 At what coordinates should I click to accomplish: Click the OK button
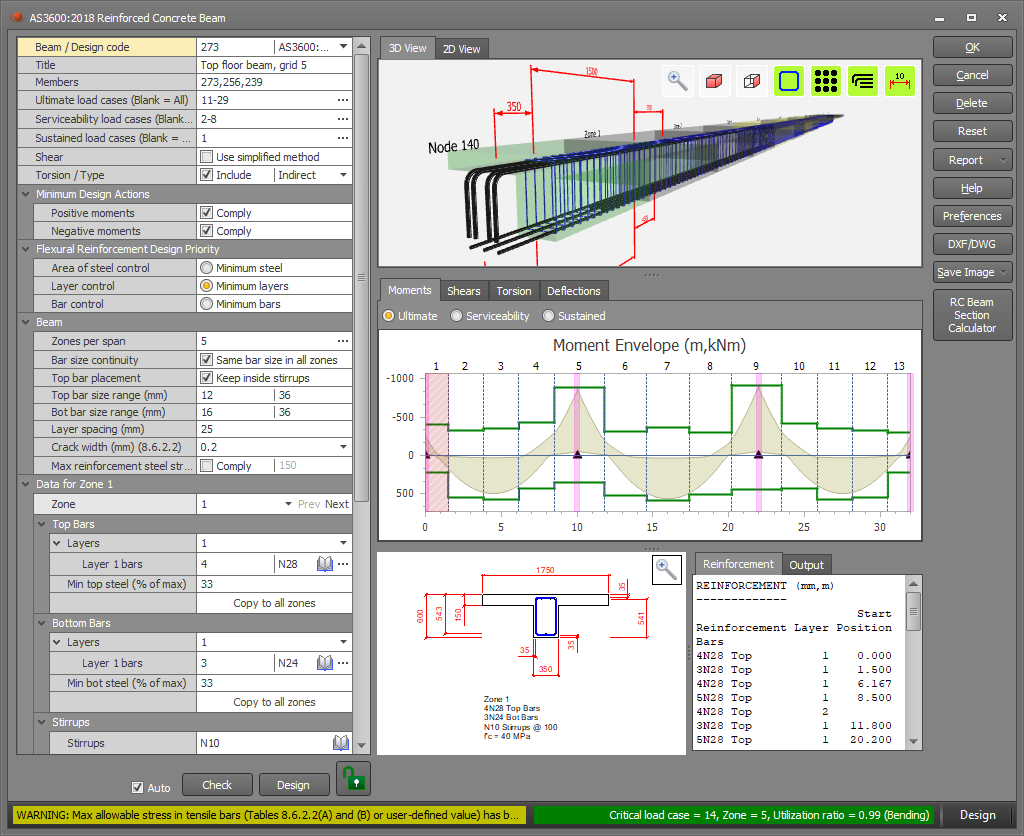[x=972, y=47]
